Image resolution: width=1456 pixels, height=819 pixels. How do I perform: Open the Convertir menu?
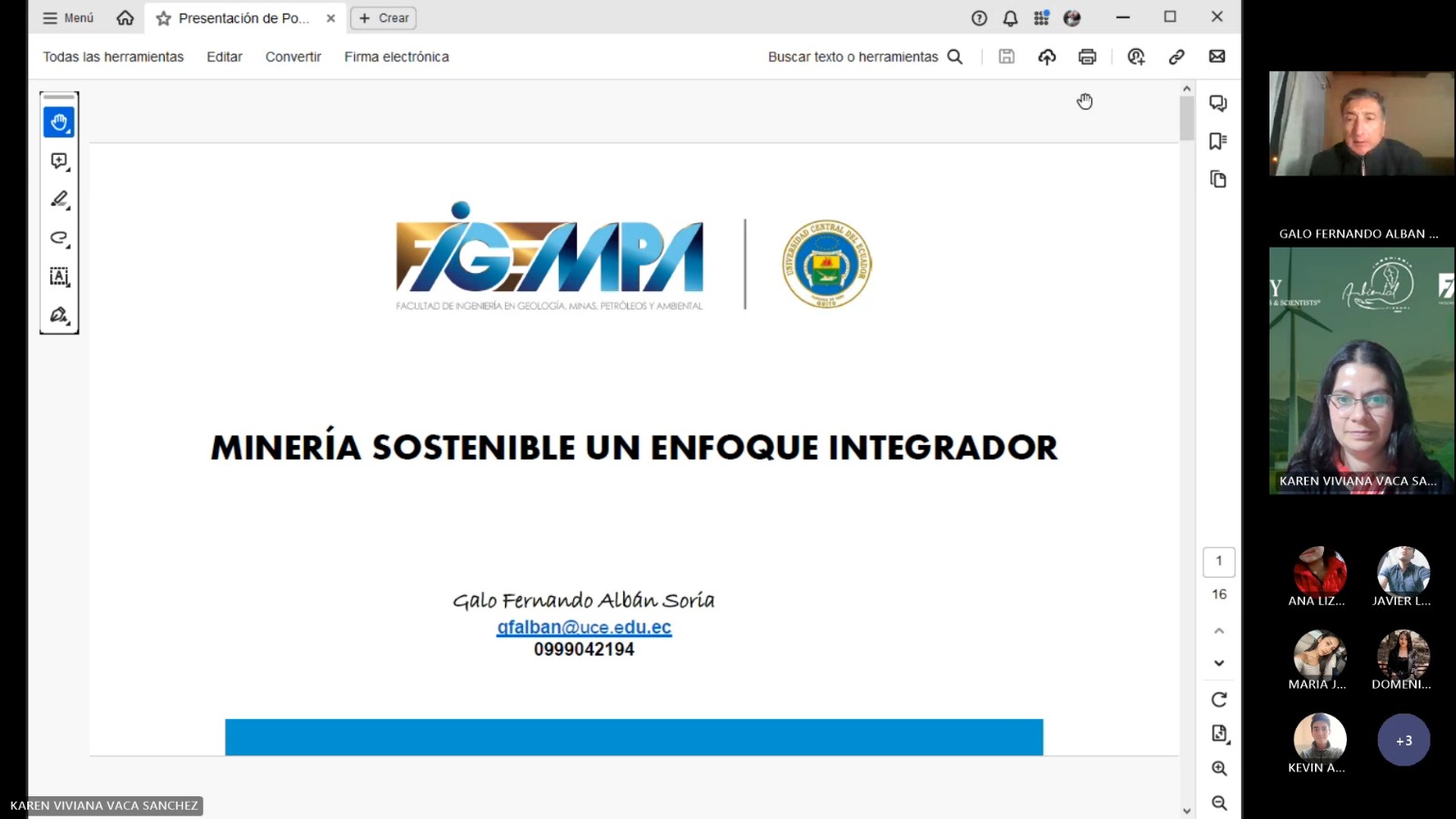[293, 56]
